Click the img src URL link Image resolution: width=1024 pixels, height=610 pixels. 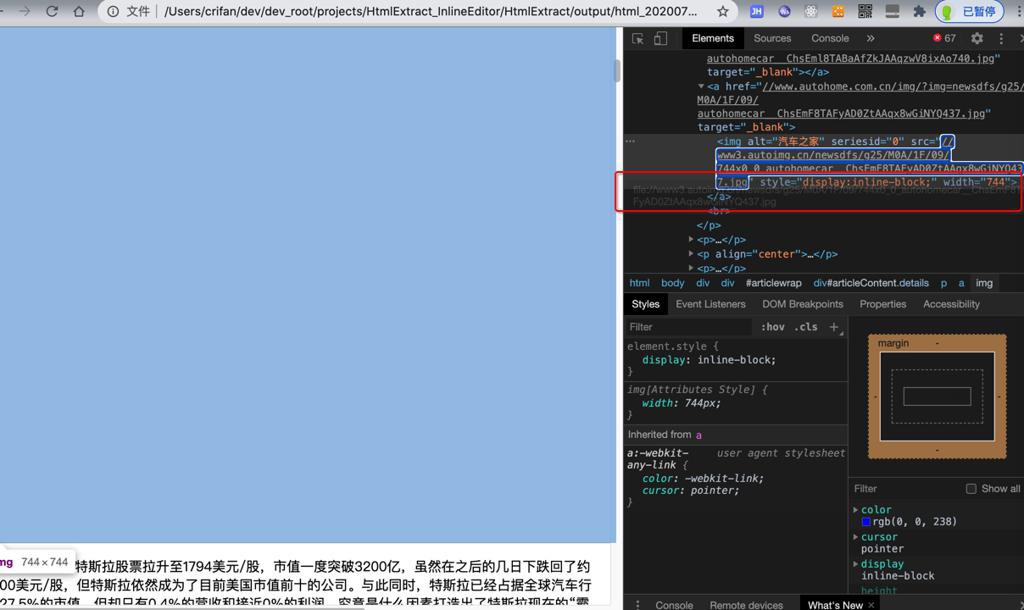(870, 161)
